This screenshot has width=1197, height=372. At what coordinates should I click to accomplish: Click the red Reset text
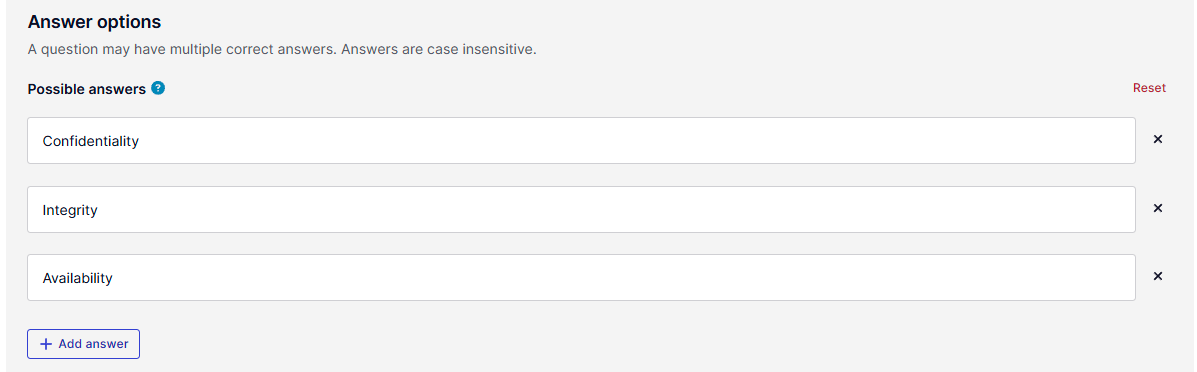[1149, 88]
